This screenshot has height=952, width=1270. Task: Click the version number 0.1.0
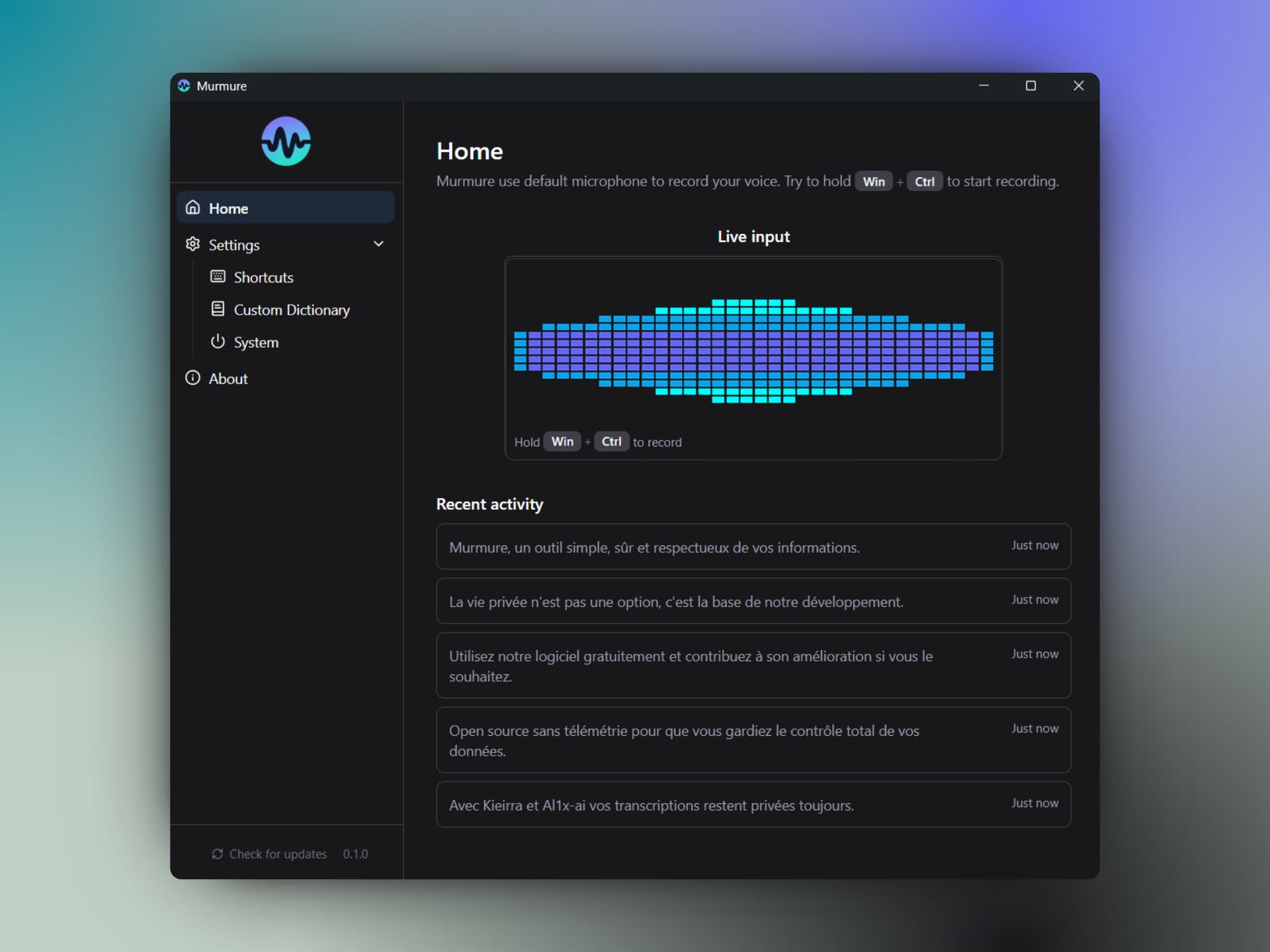coord(355,853)
